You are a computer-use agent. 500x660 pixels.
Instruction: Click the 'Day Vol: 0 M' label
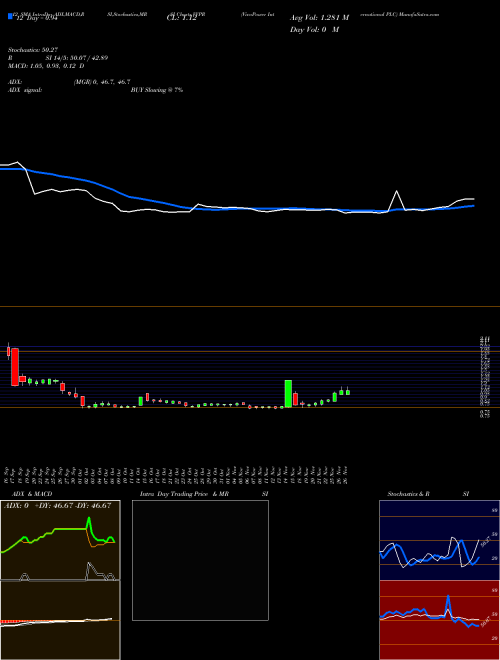[x=314, y=29]
